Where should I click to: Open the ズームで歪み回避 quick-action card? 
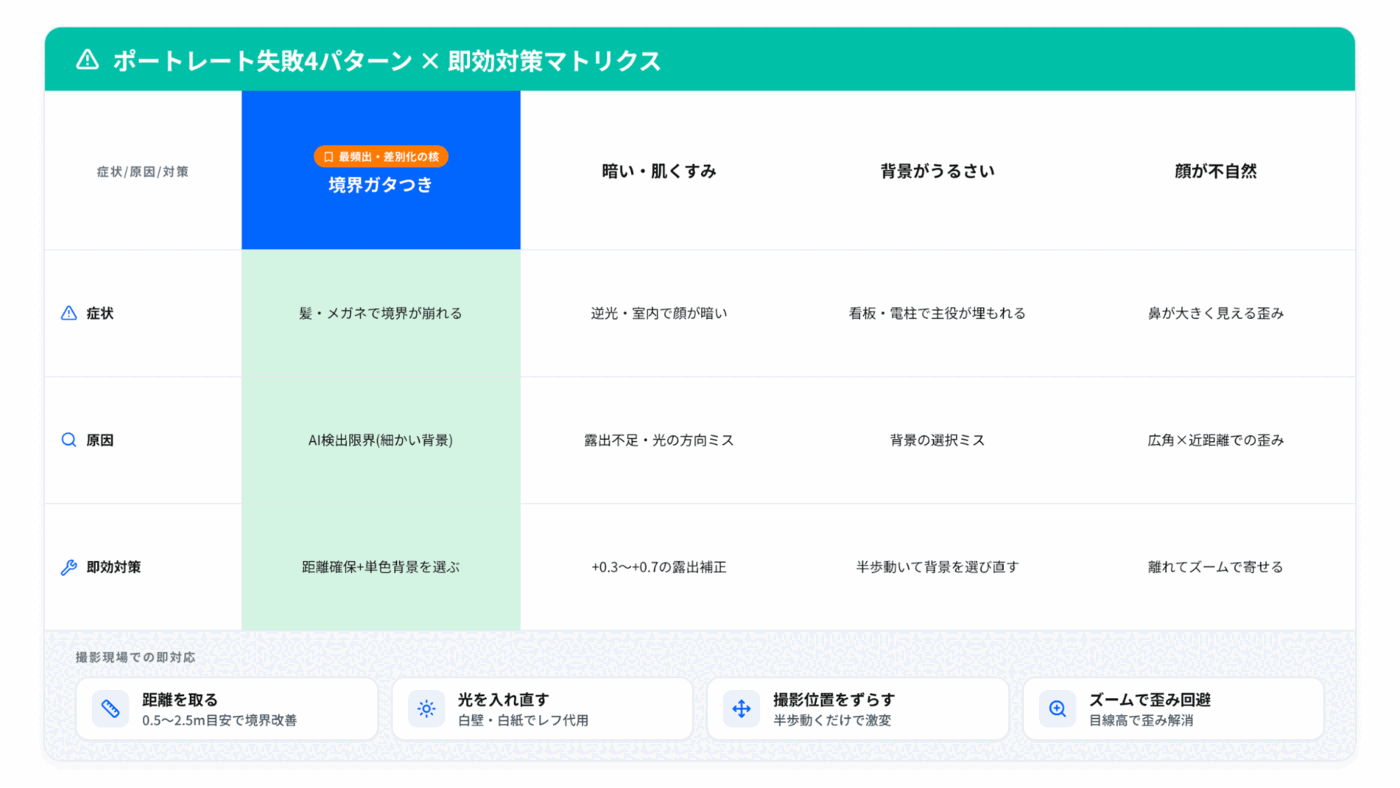(1173, 709)
